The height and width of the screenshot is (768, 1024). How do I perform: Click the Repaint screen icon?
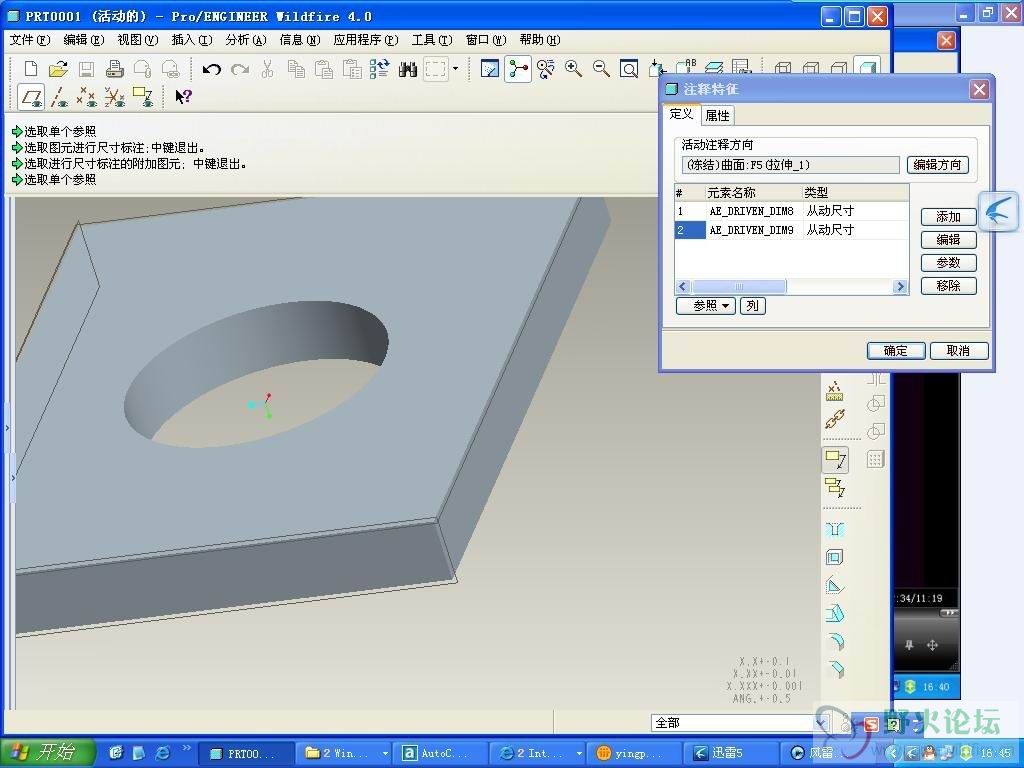click(490, 69)
